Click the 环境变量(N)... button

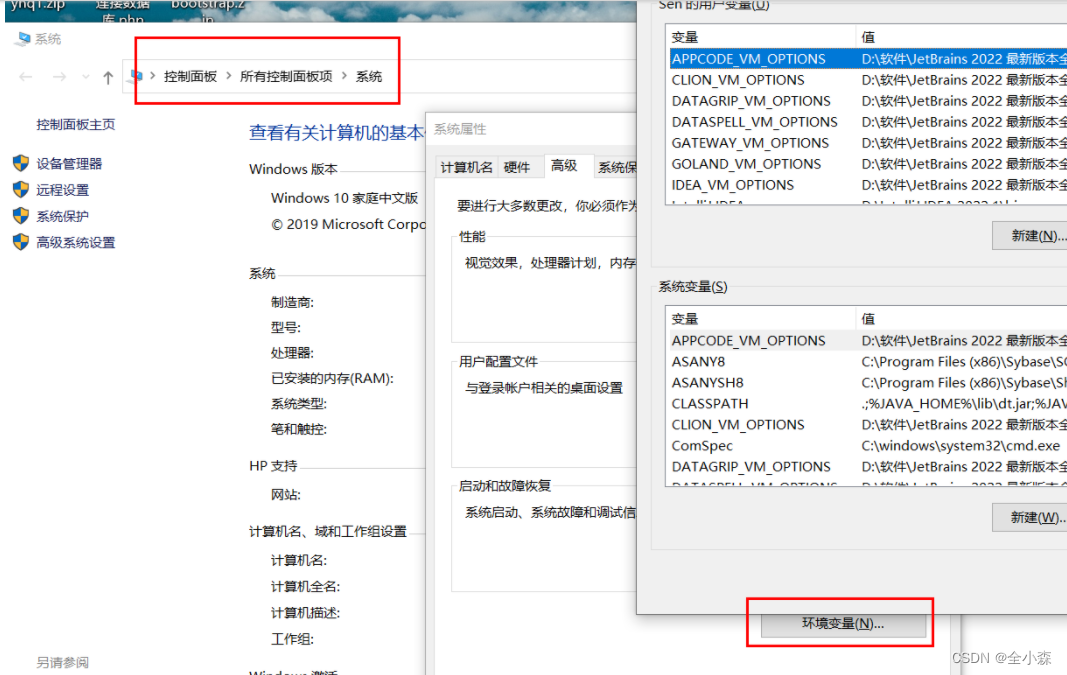(843, 623)
